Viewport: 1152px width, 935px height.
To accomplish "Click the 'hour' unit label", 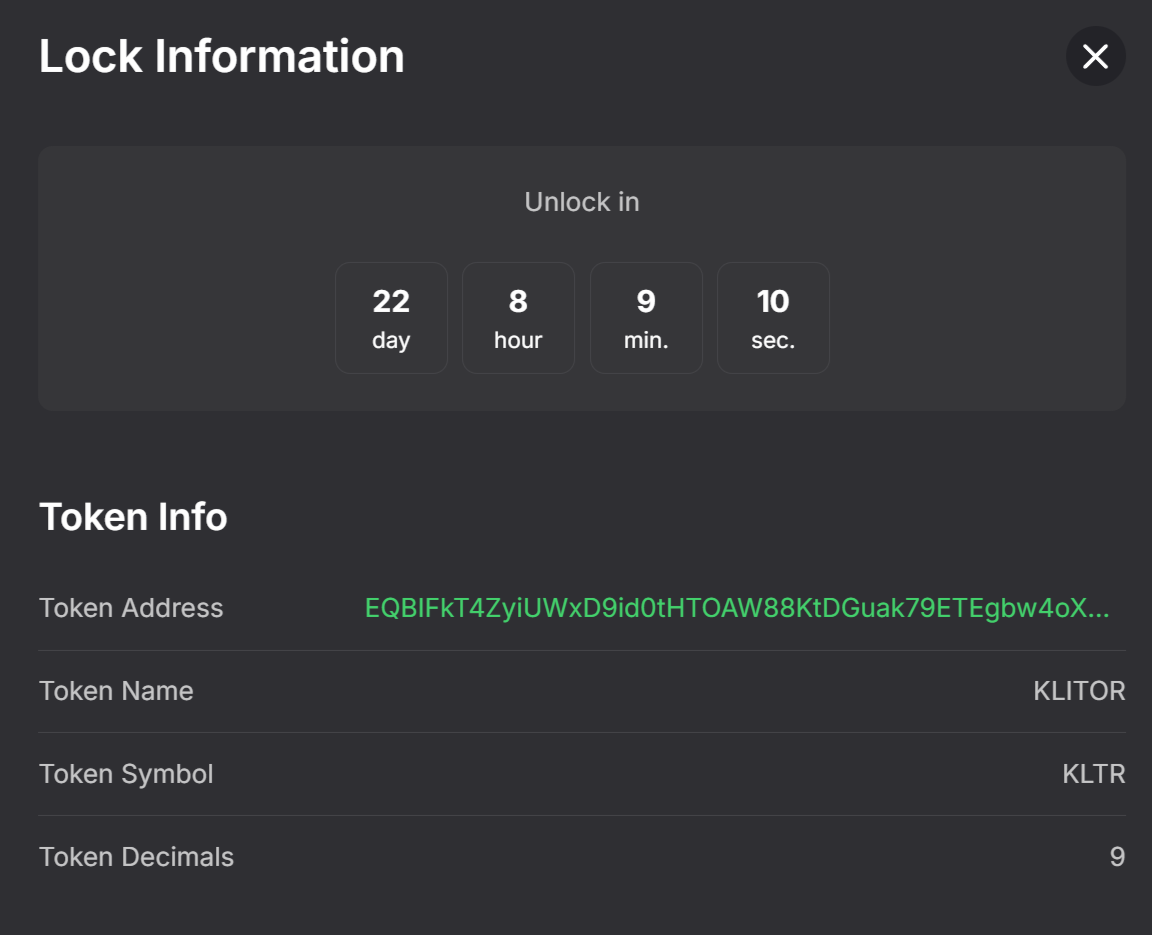I will pos(518,340).
